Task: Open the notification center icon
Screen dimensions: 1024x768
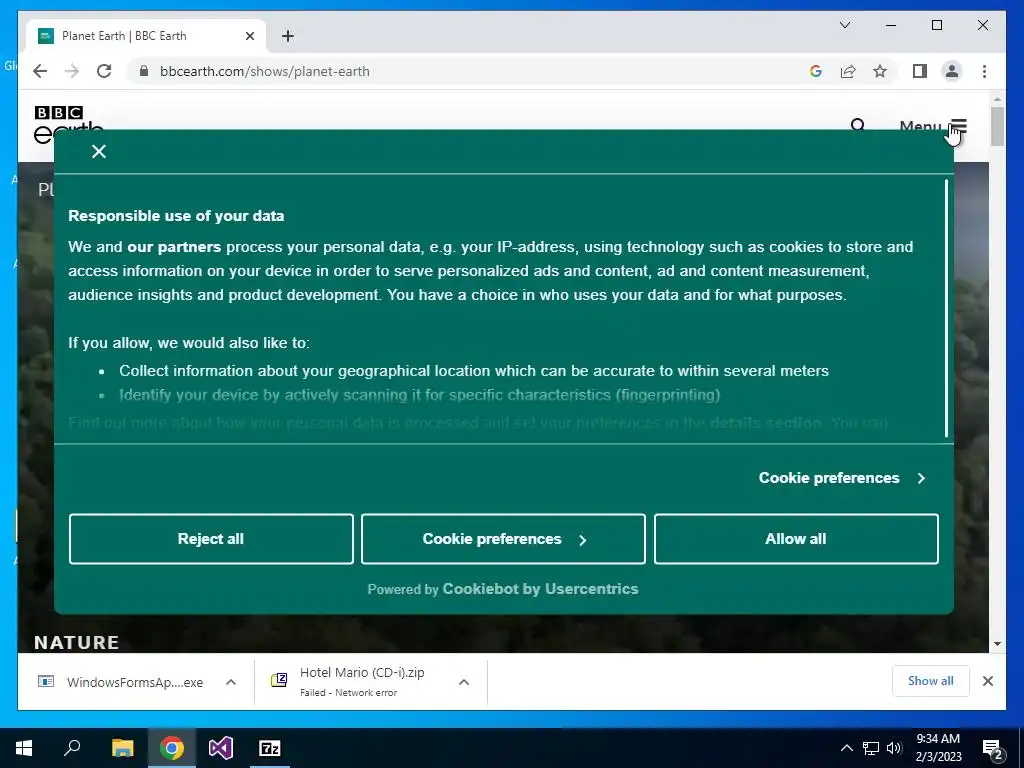Action: click(x=993, y=748)
